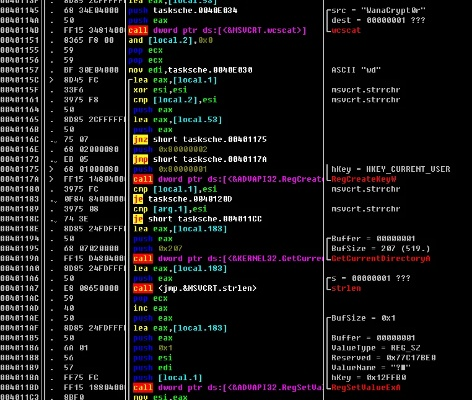The width and height of the screenshot is (472, 400).
Task: Click hex bytes '68 34E04000' in dump column
Action: pos(91,10)
